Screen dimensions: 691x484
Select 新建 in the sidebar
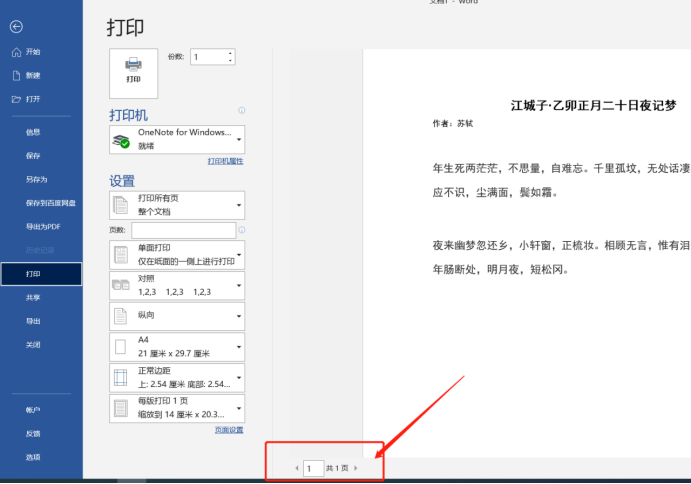(33, 75)
